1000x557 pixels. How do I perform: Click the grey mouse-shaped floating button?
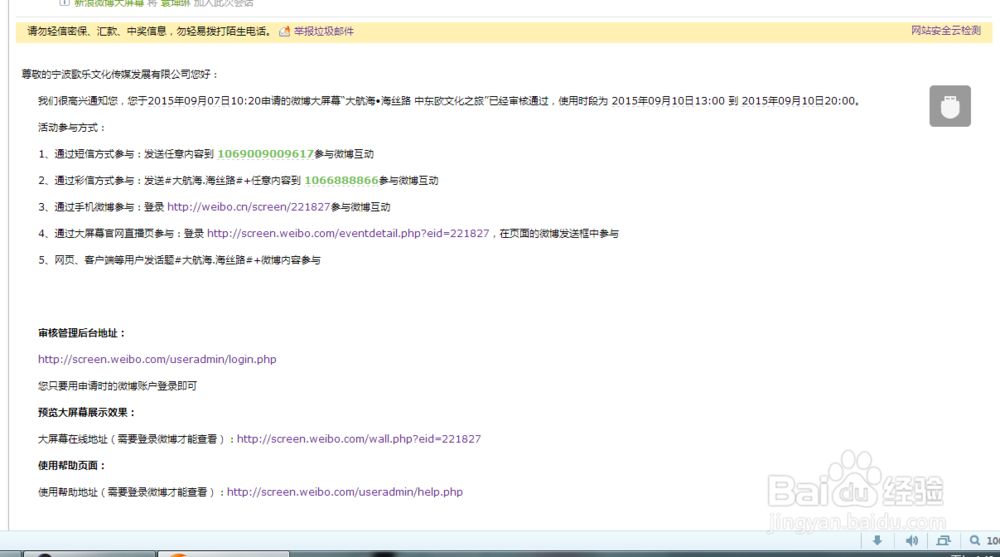pos(950,106)
